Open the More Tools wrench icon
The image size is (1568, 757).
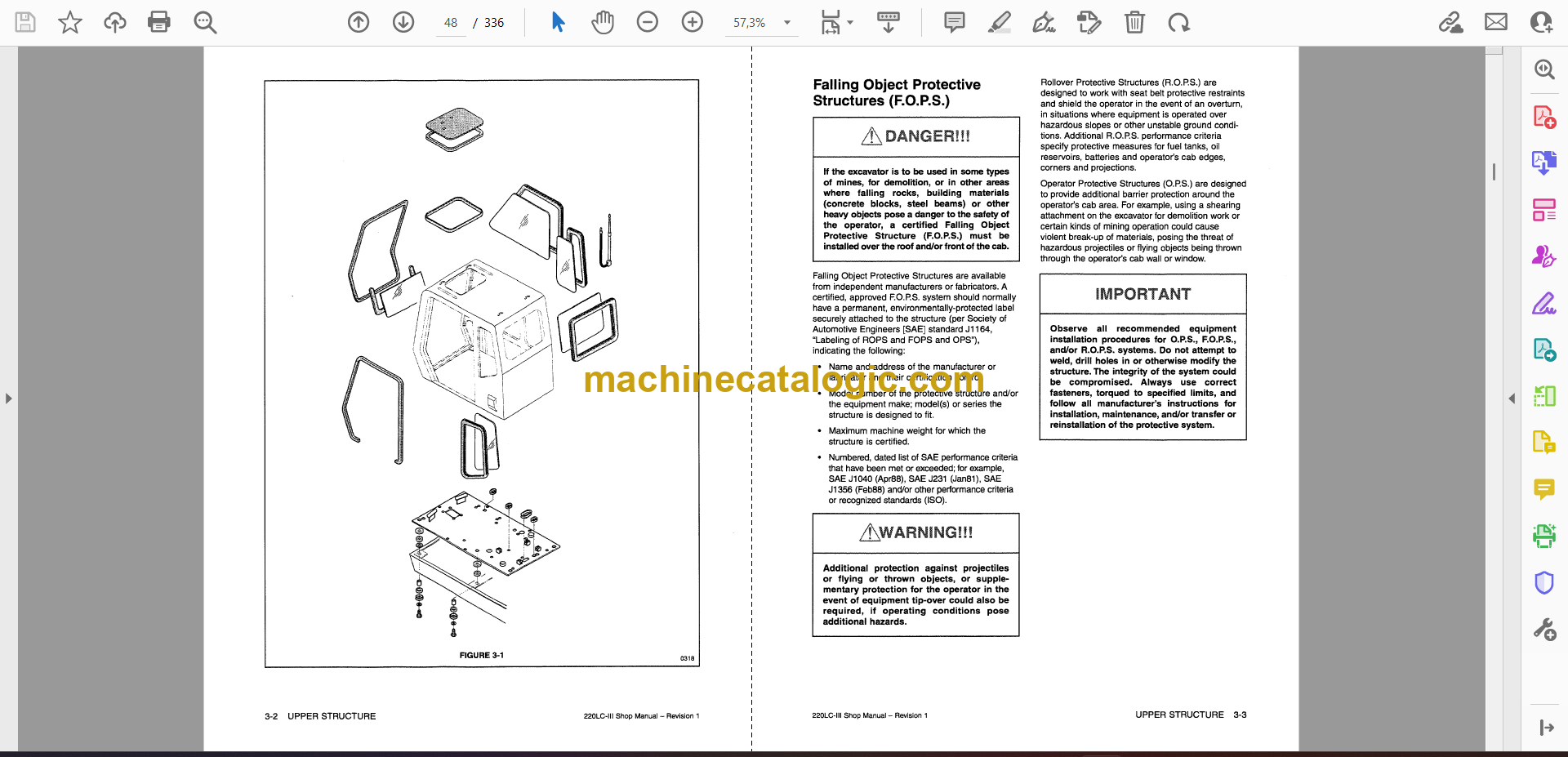point(1544,630)
